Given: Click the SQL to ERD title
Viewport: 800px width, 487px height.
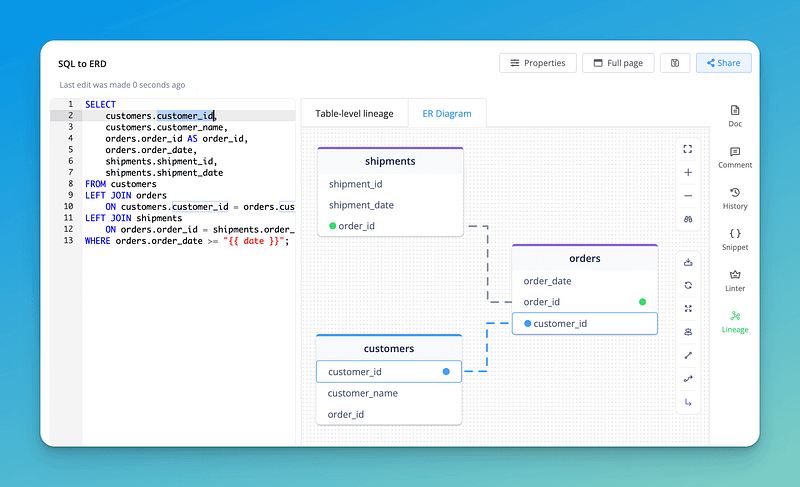Looking at the screenshot, I should [x=82, y=64].
